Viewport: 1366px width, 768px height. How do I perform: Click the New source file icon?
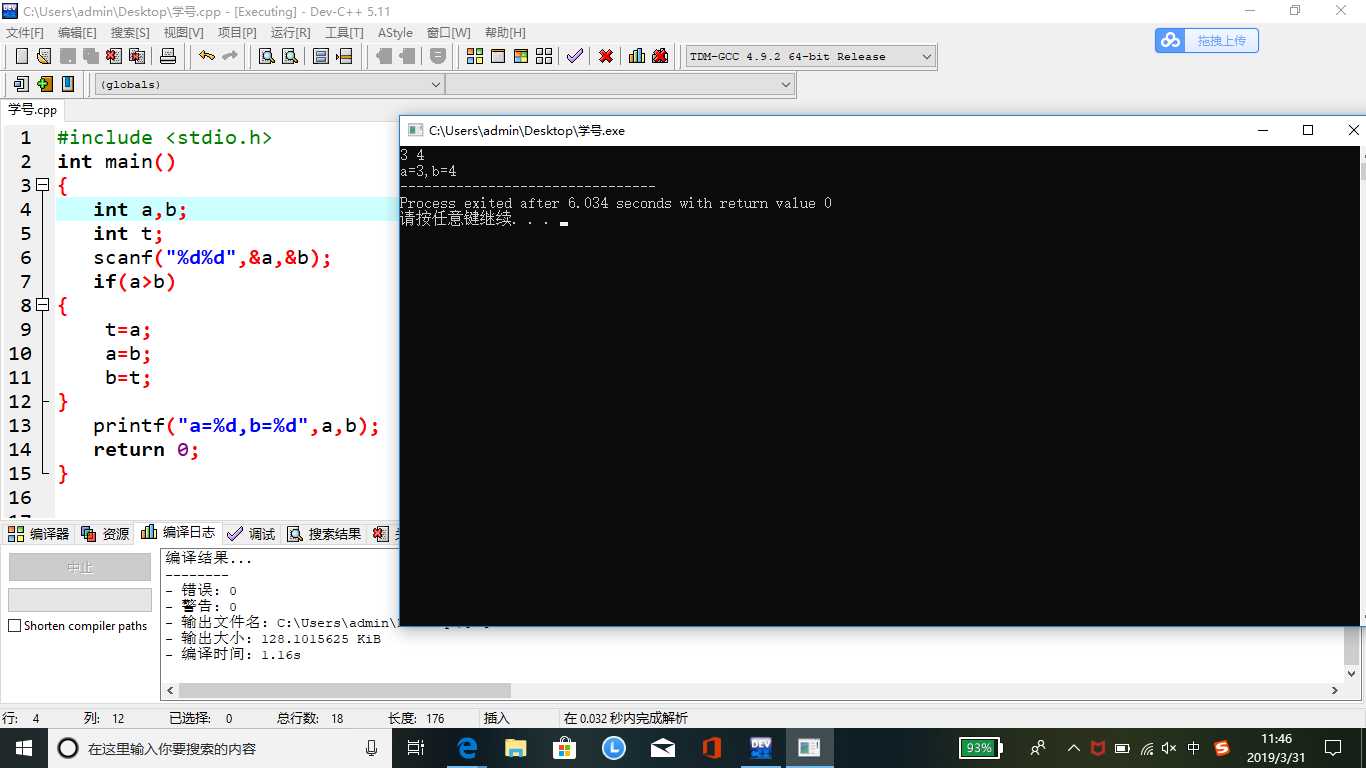20,56
